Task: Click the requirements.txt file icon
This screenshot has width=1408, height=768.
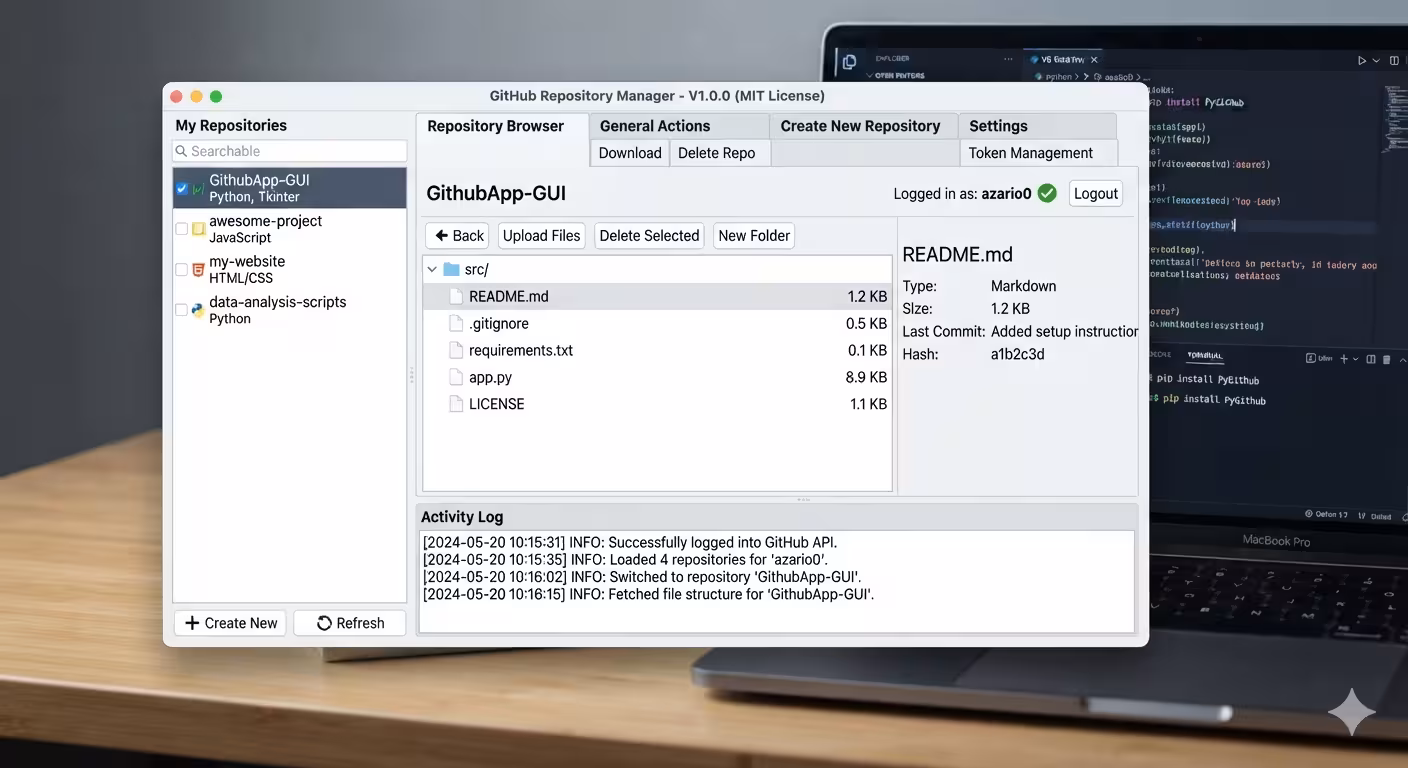Action: [456, 350]
